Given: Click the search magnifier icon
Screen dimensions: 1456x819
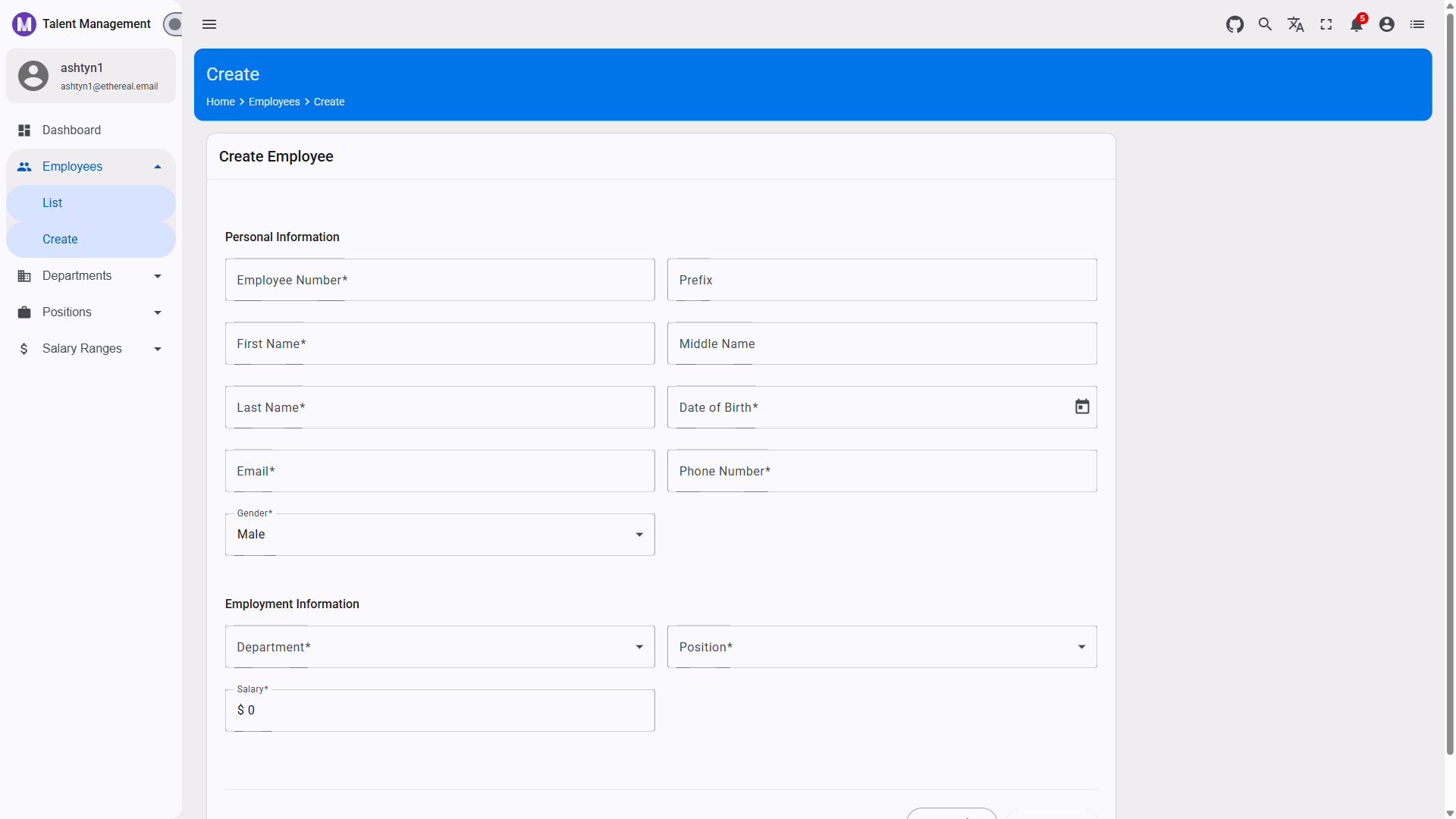Looking at the screenshot, I should pyautogui.click(x=1265, y=24).
